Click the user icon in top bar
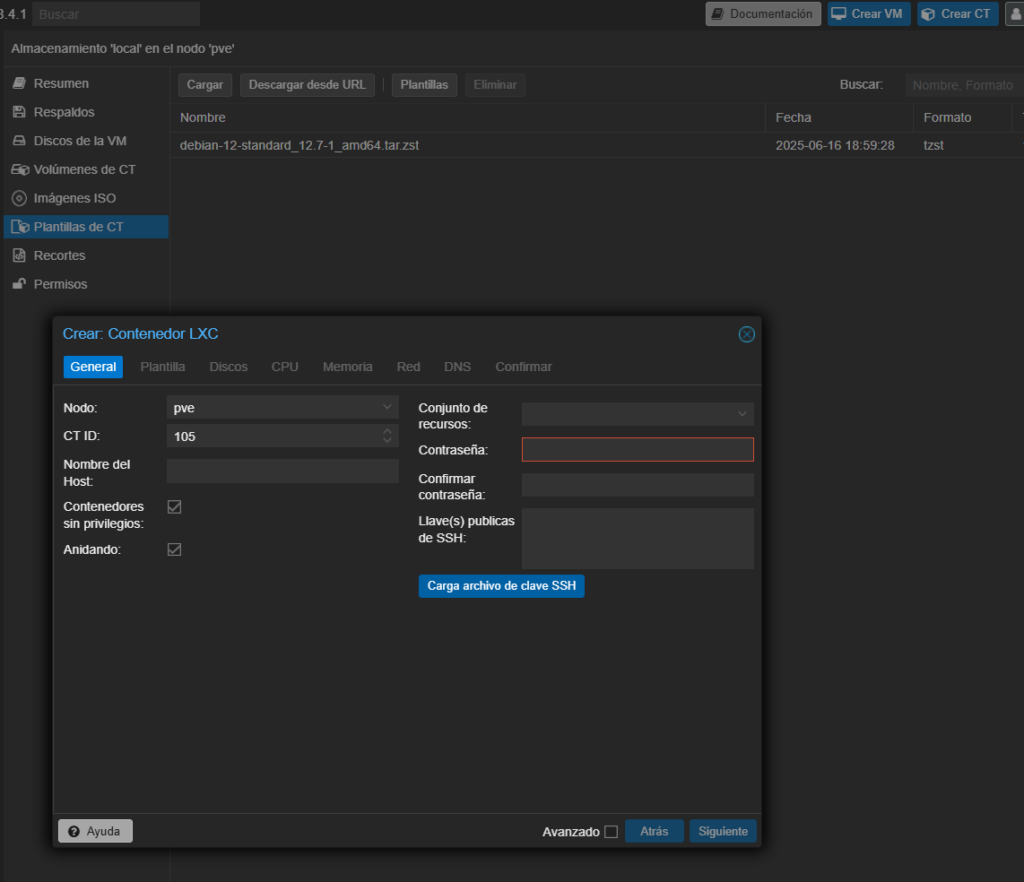The width and height of the screenshot is (1024, 882). (1014, 14)
